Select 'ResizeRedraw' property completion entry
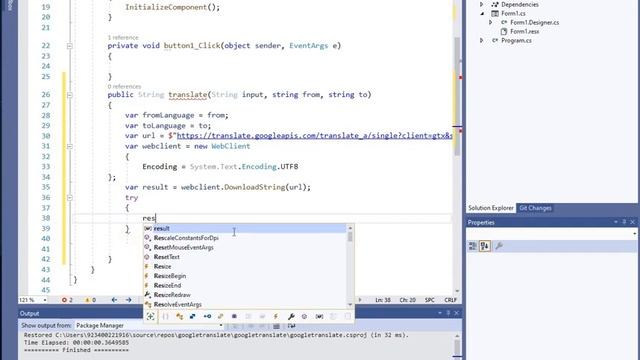This screenshot has width=640, height=360. click(244, 295)
